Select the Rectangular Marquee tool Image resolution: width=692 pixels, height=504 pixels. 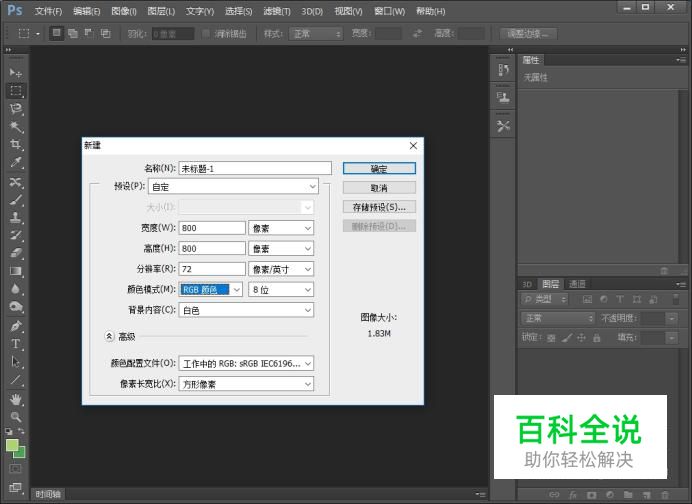[16, 91]
